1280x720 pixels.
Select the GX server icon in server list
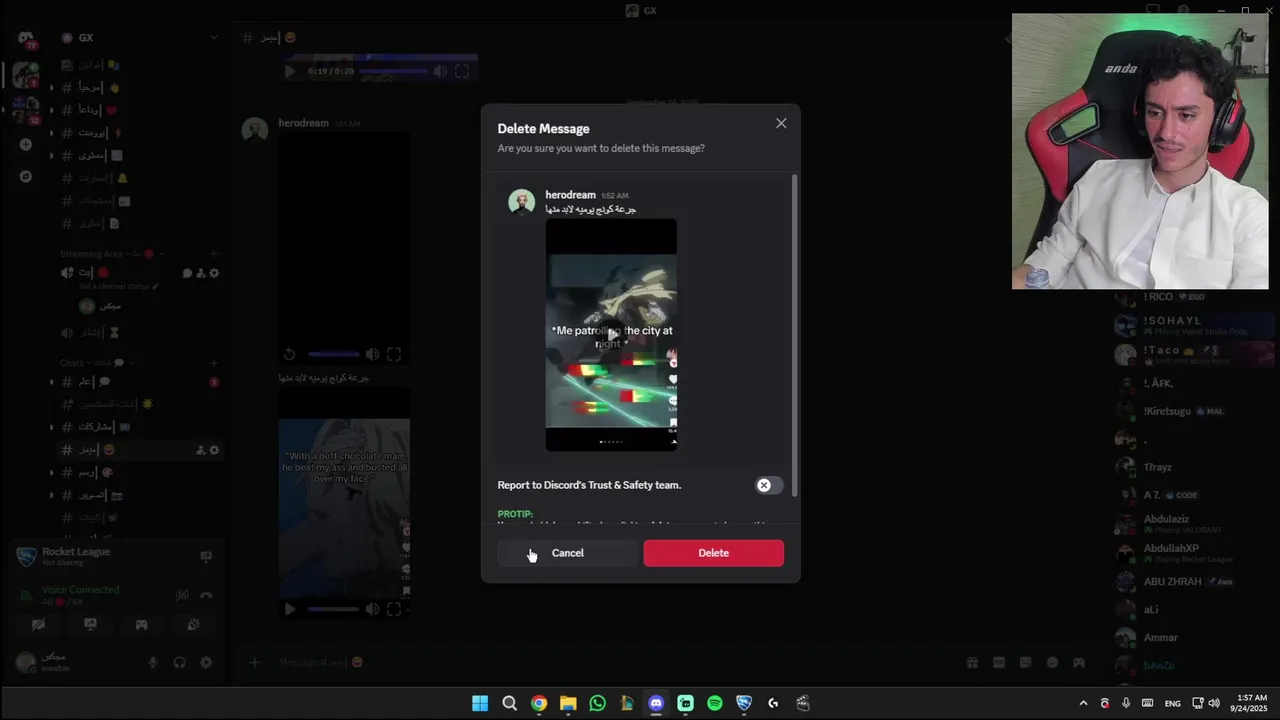(25, 75)
